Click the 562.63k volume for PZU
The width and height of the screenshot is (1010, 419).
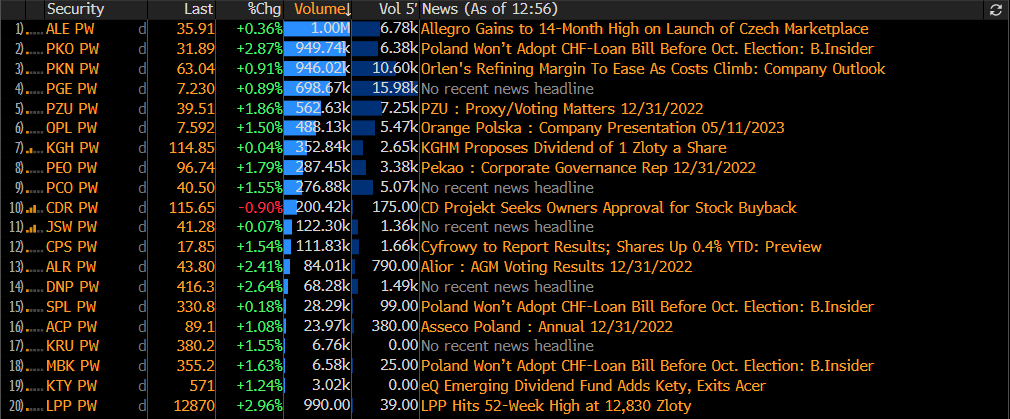coord(323,108)
